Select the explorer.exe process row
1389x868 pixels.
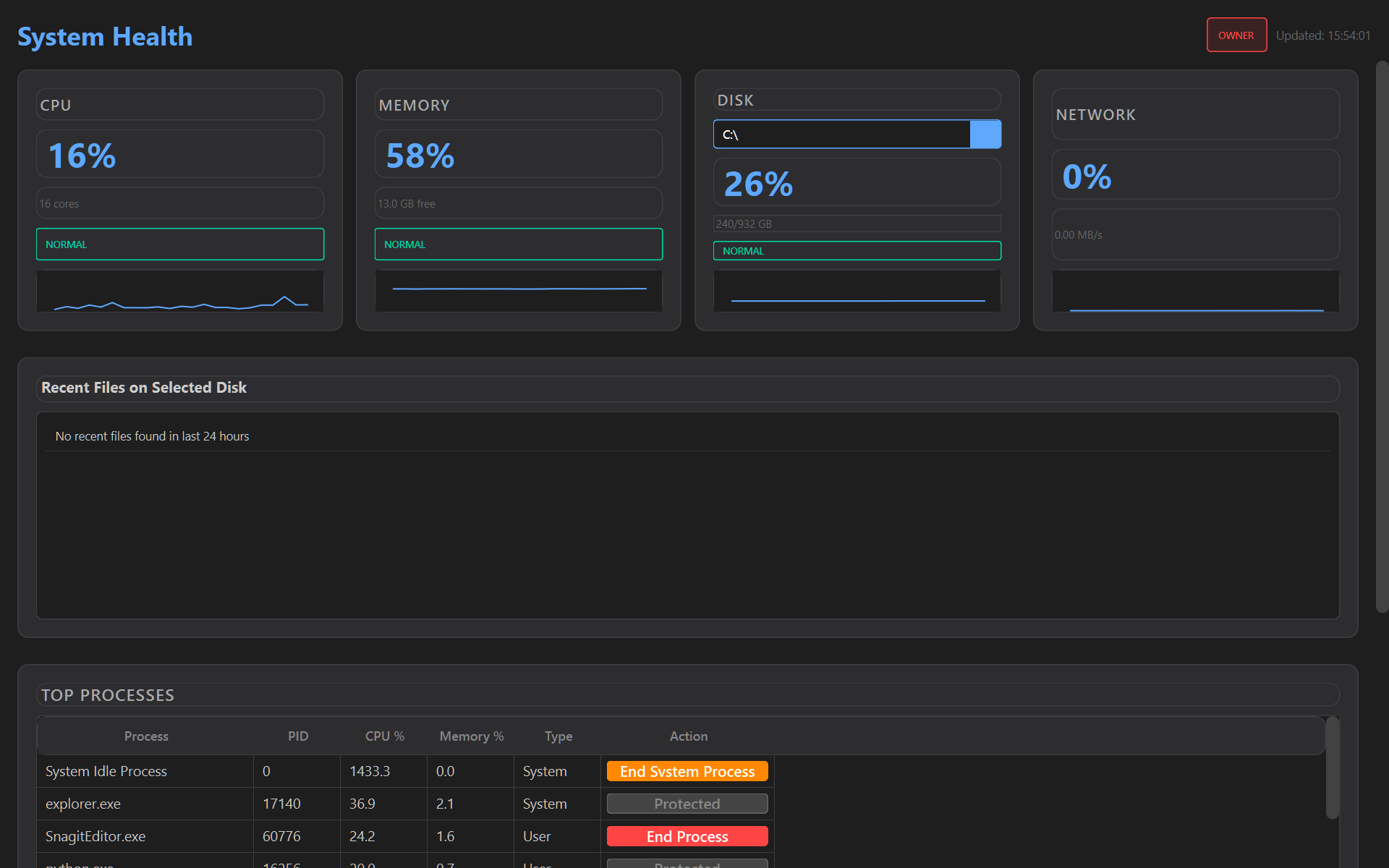pos(145,804)
